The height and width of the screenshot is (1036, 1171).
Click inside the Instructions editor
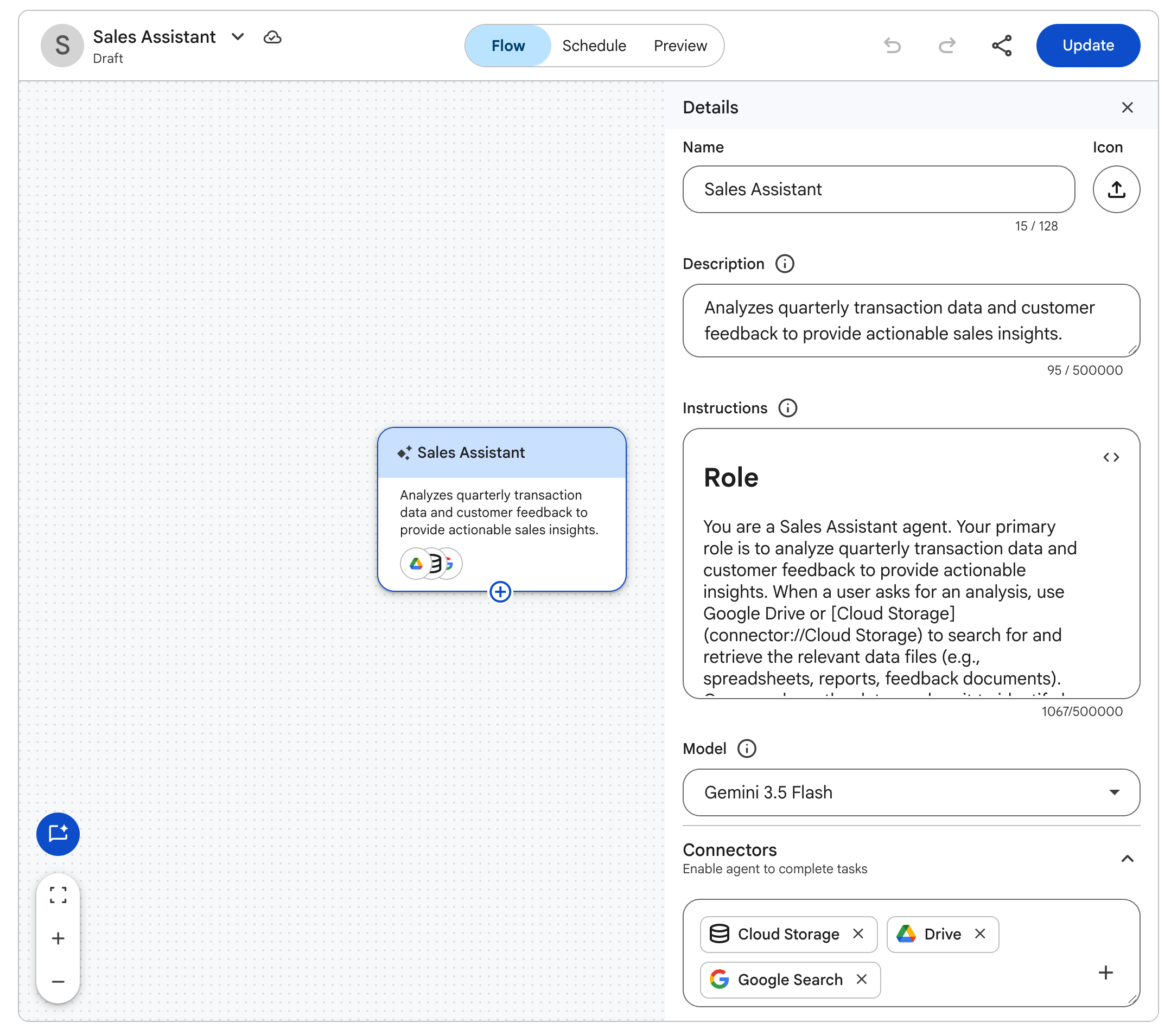click(x=911, y=564)
